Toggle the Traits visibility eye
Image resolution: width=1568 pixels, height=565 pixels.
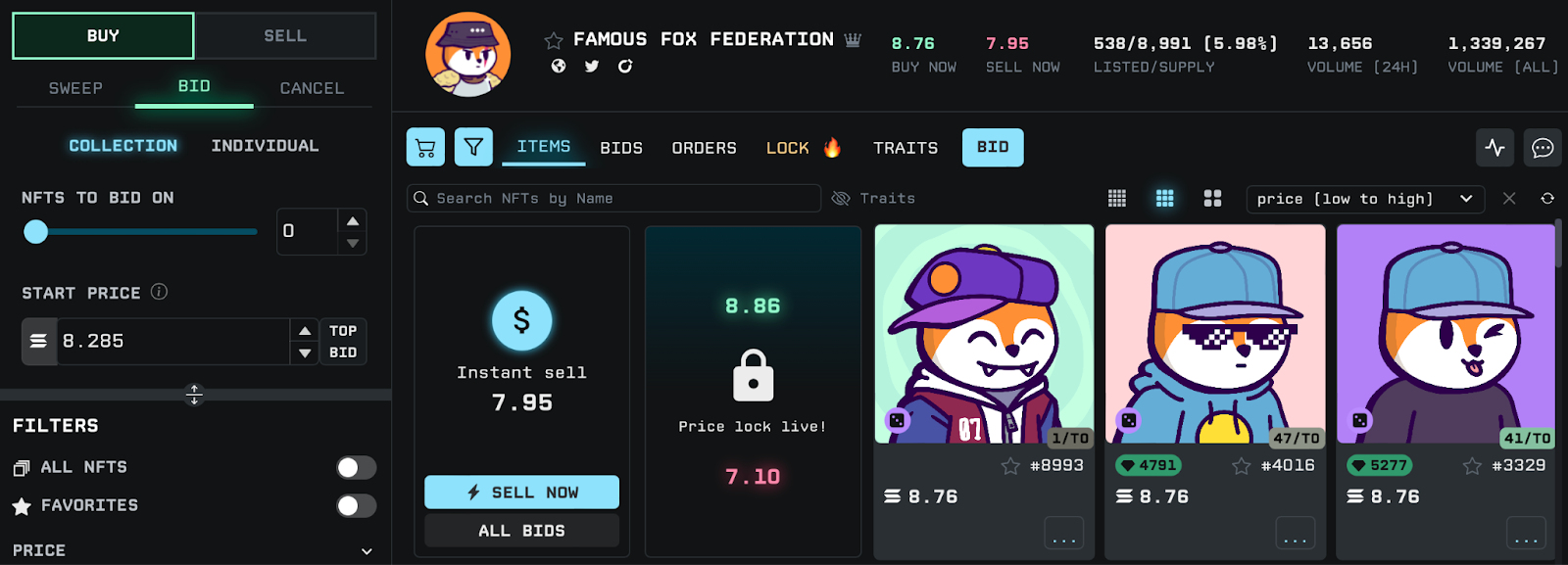(840, 199)
